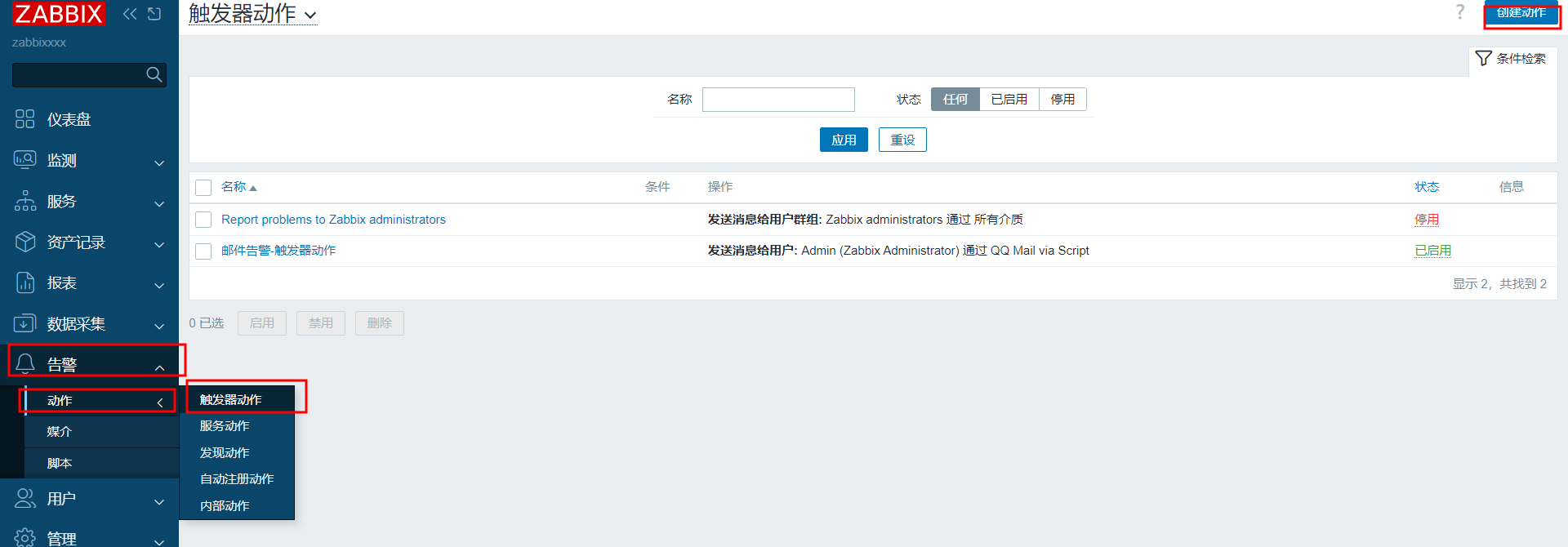Collapse sidebar with double-chevron icon
1568x547 pixels.
tap(130, 14)
